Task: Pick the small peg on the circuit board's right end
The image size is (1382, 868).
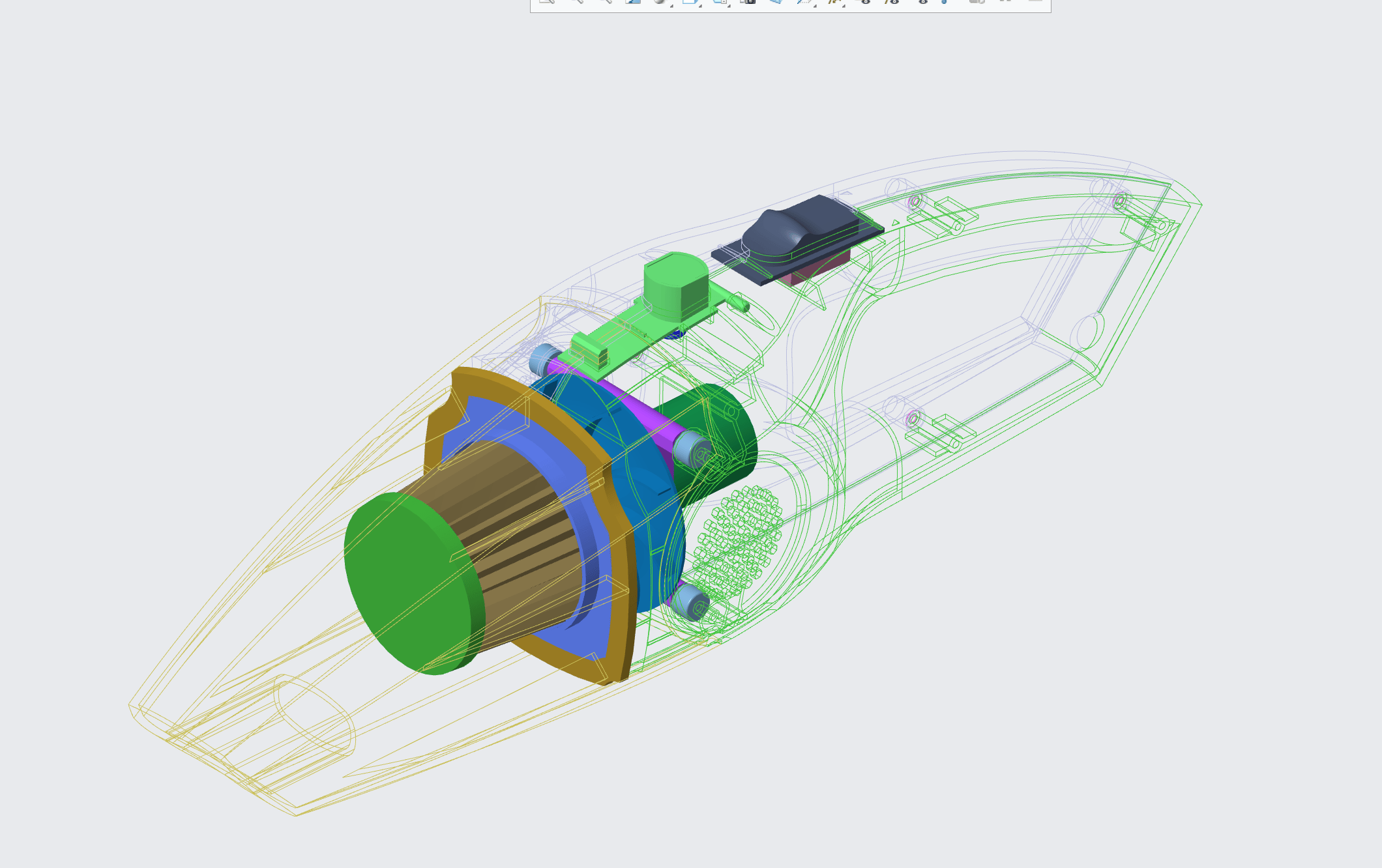Action: pos(739,302)
